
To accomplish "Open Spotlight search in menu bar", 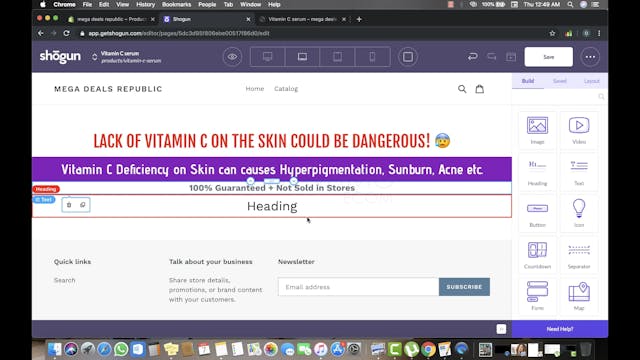I will [570, 4].
